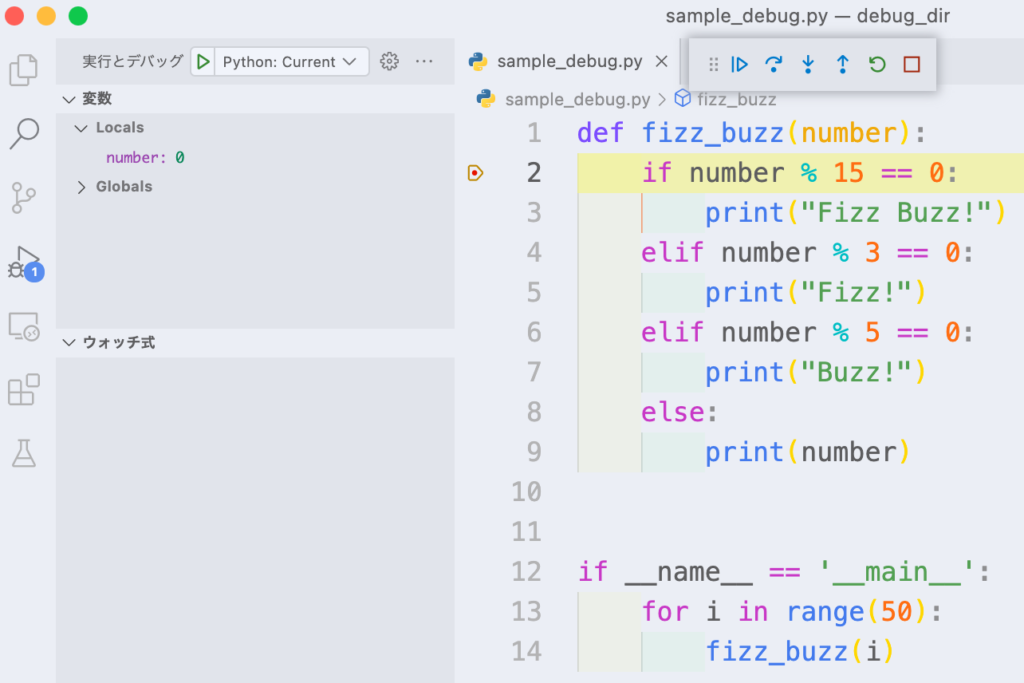Toggle the breakpoint on line 2
The height and width of the screenshot is (683, 1024).
coord(476,172)
